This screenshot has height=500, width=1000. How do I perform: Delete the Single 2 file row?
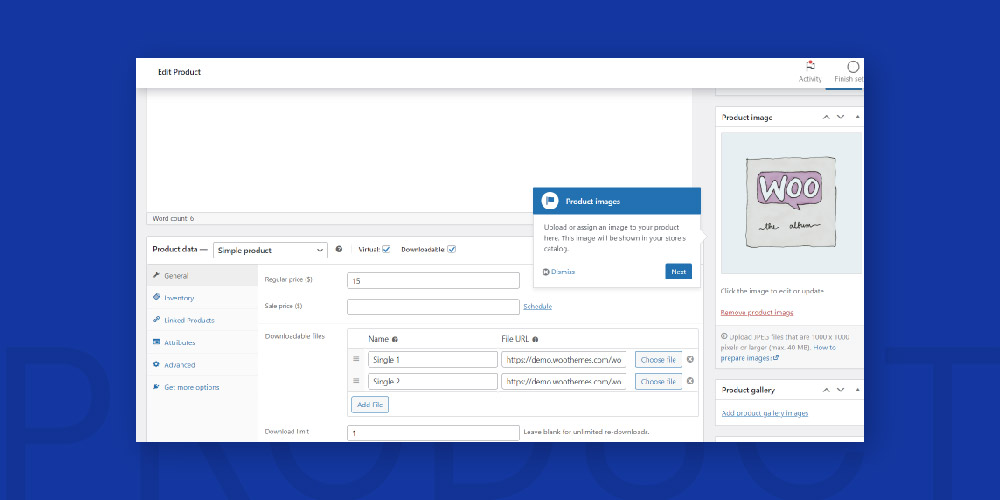690,381
